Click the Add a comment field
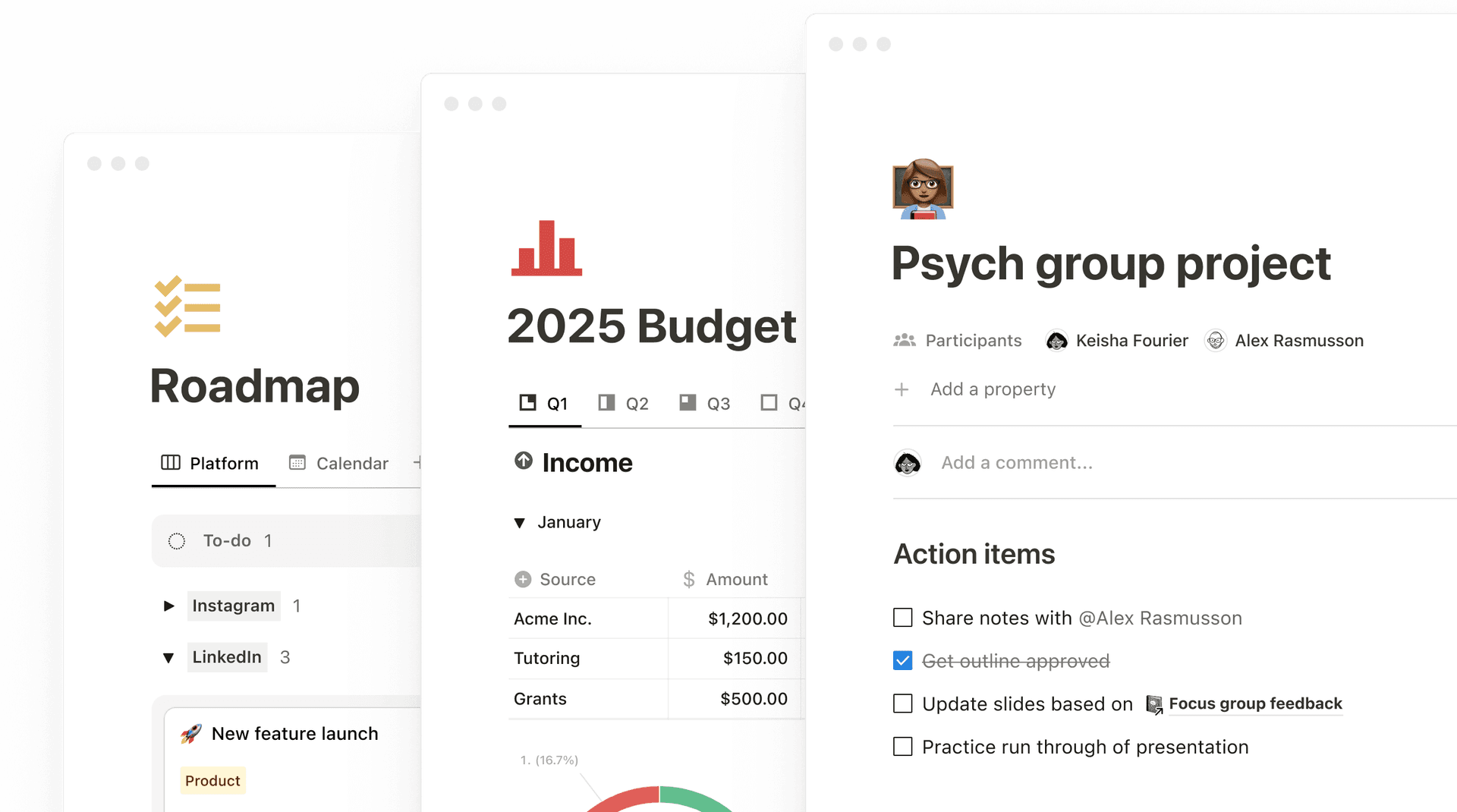 pos(1016,462)
